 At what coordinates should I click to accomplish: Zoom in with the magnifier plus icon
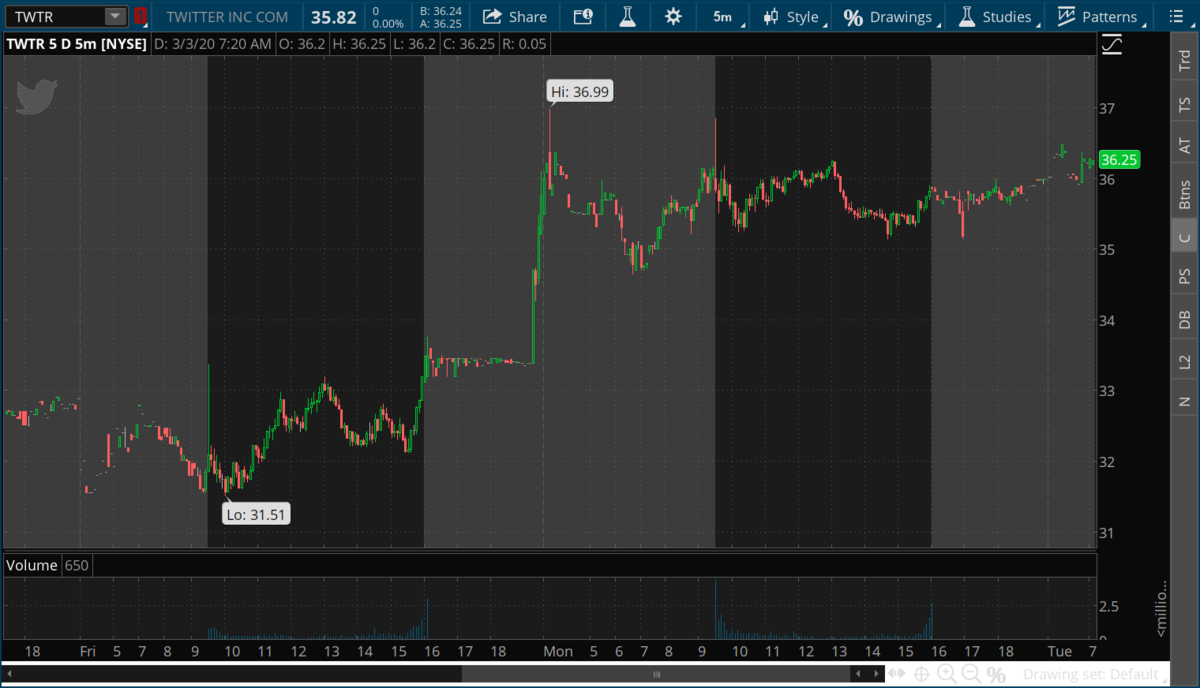click(946, 675)
